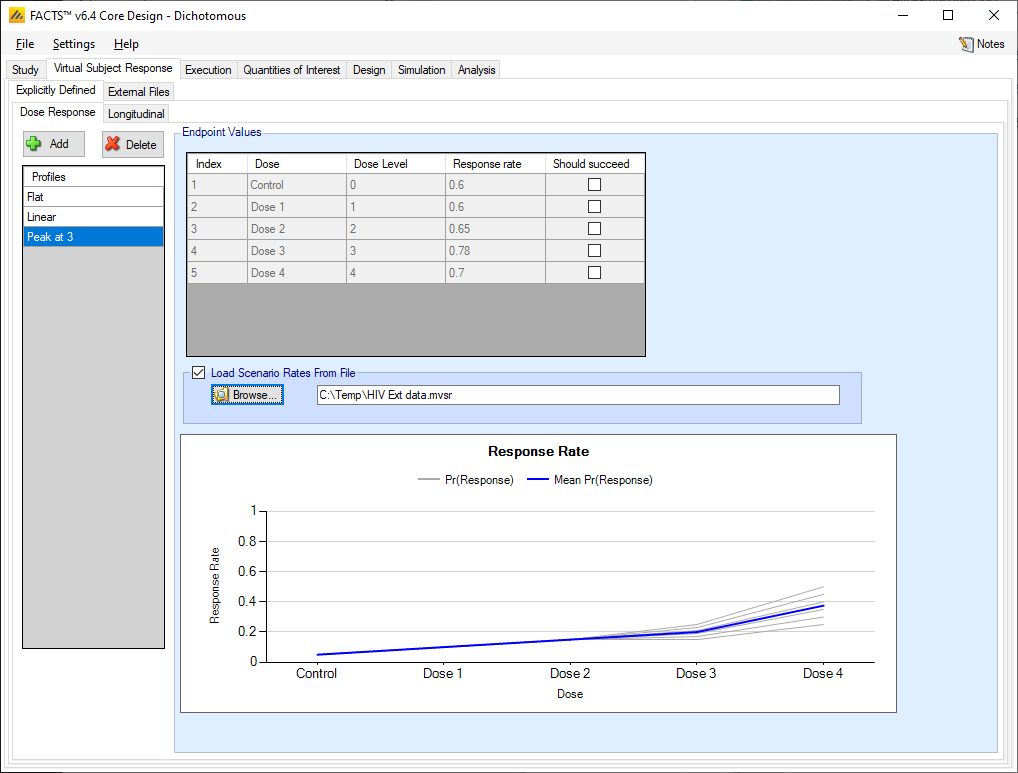Screen dimensions: 1018x773
Task: Tick Should succeed for Control row
Action: (594, 185)
